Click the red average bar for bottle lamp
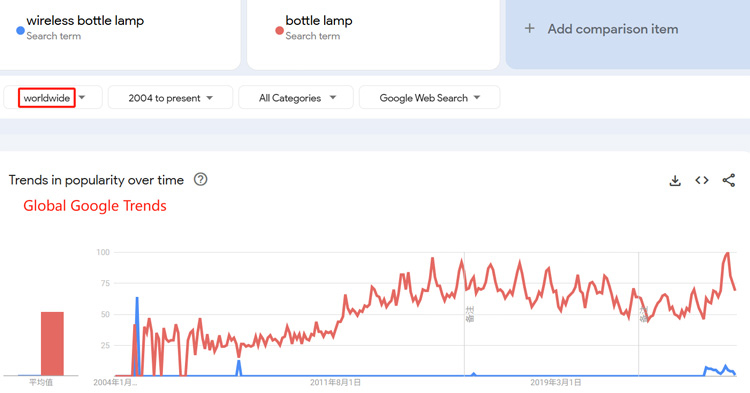 tap(52, 344)
